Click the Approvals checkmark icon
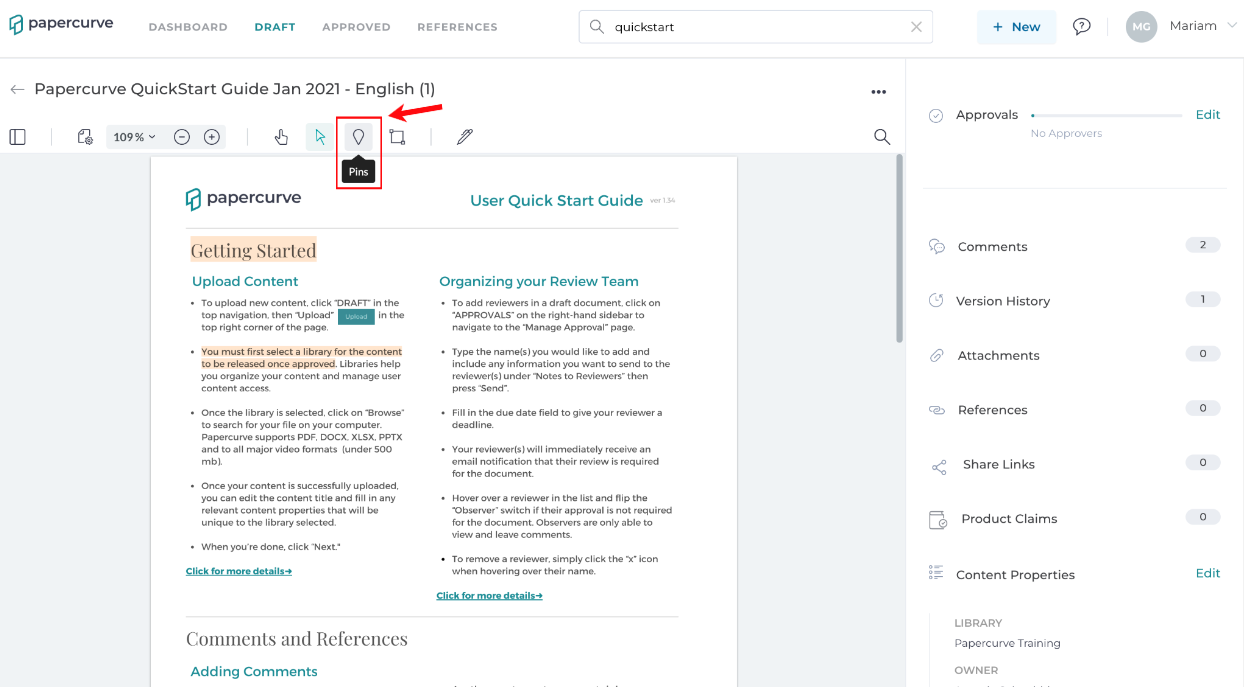 pos(936,116)
